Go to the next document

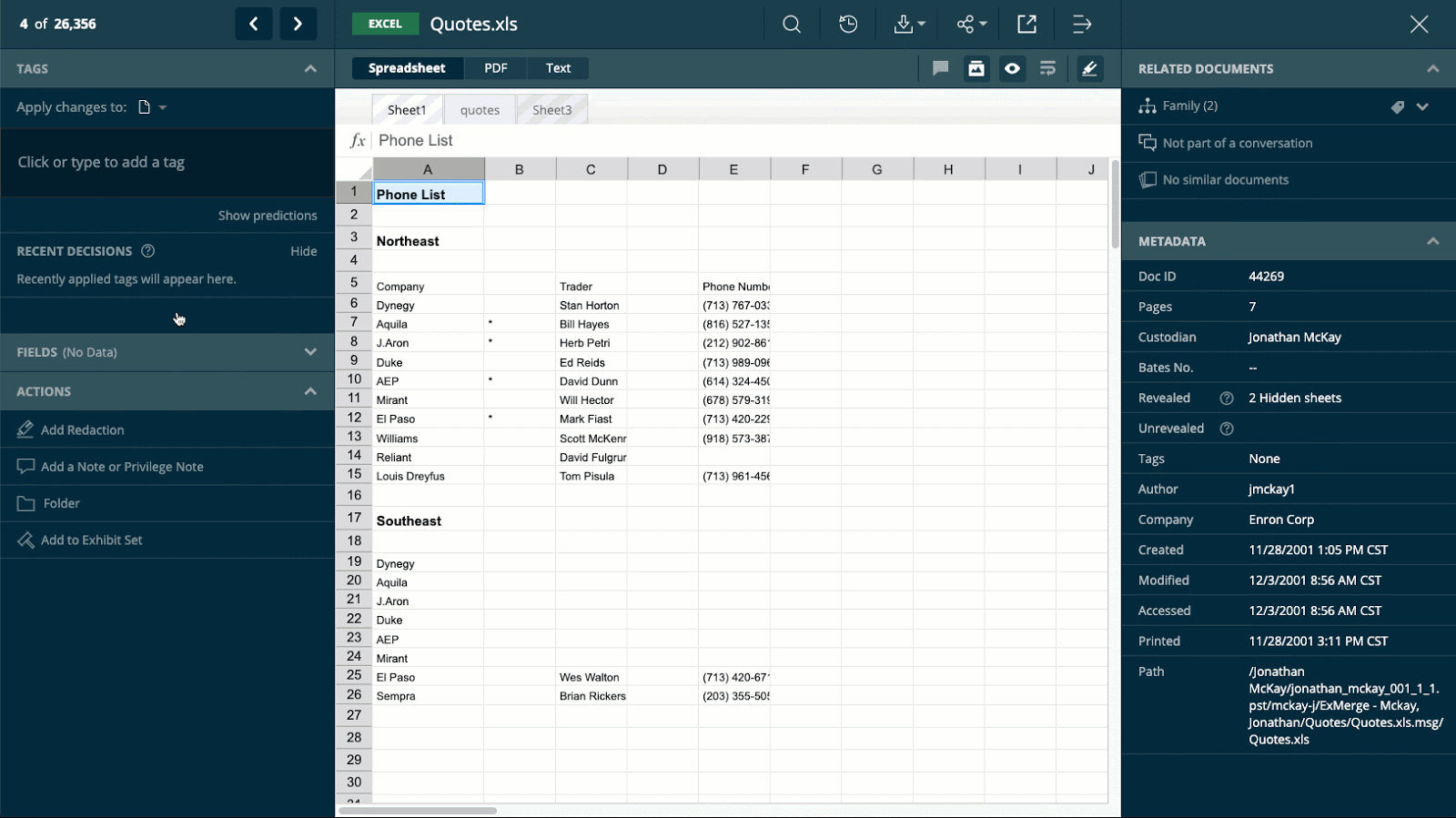(298, 24)
